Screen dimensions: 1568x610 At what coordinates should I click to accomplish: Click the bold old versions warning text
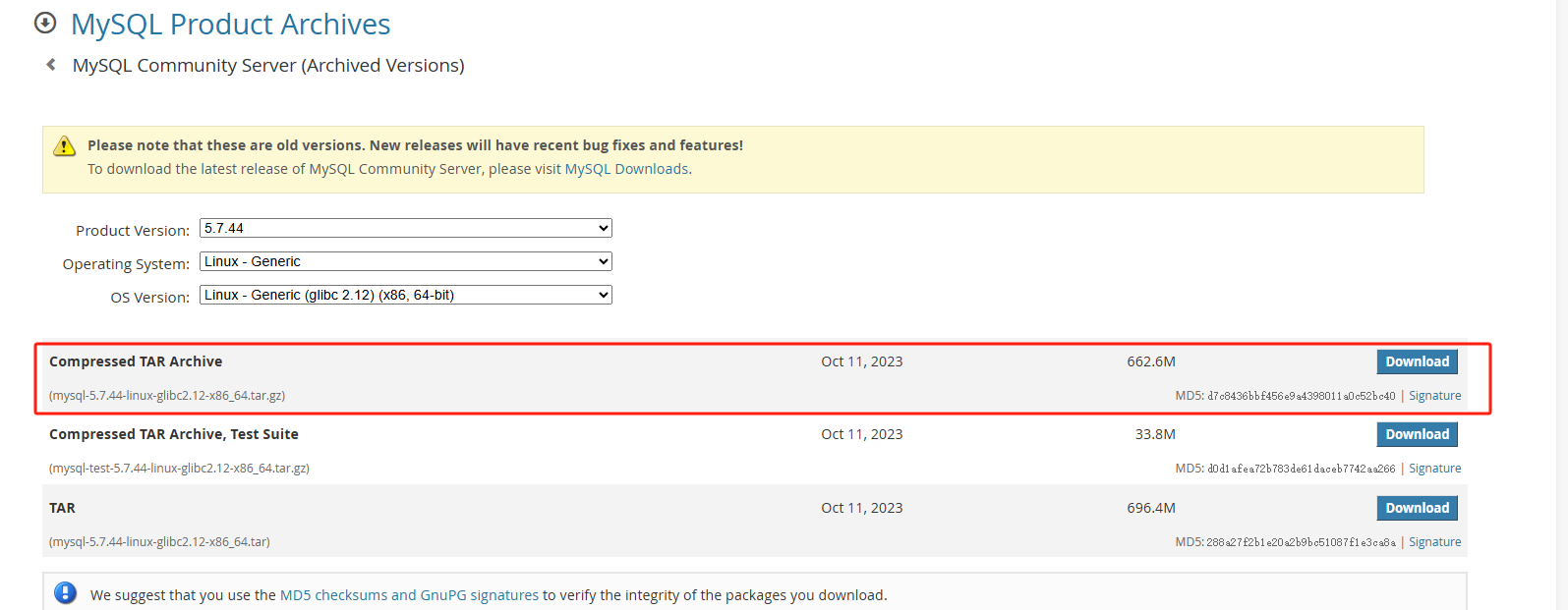click(x=415, y=145)
